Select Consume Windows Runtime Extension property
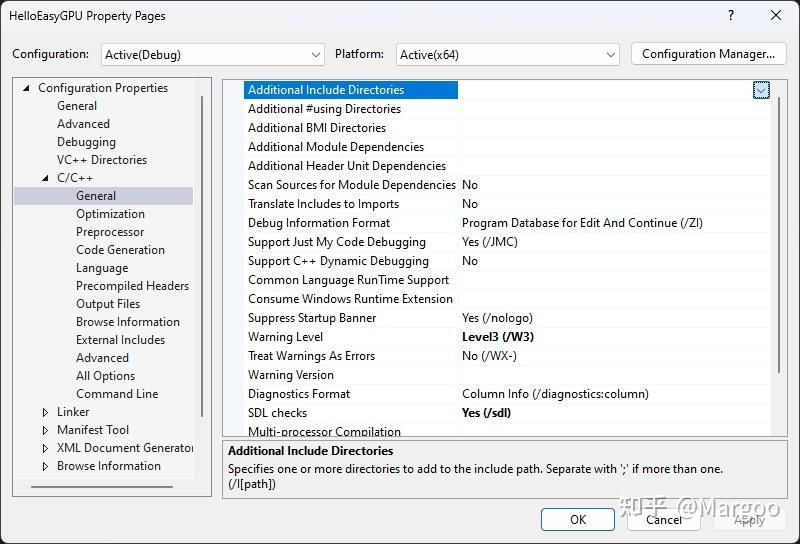The image size is (800, 544). point(350,299)
